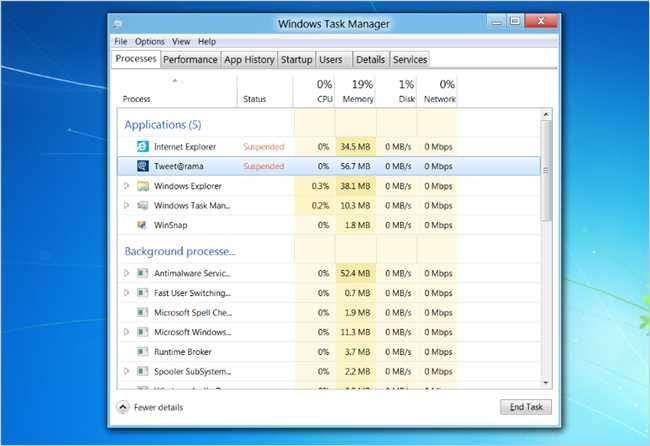Screen dimensions: 650x446
Task: Click Tweet@rama's Suspended status
Action: click(x=264, y=166)
